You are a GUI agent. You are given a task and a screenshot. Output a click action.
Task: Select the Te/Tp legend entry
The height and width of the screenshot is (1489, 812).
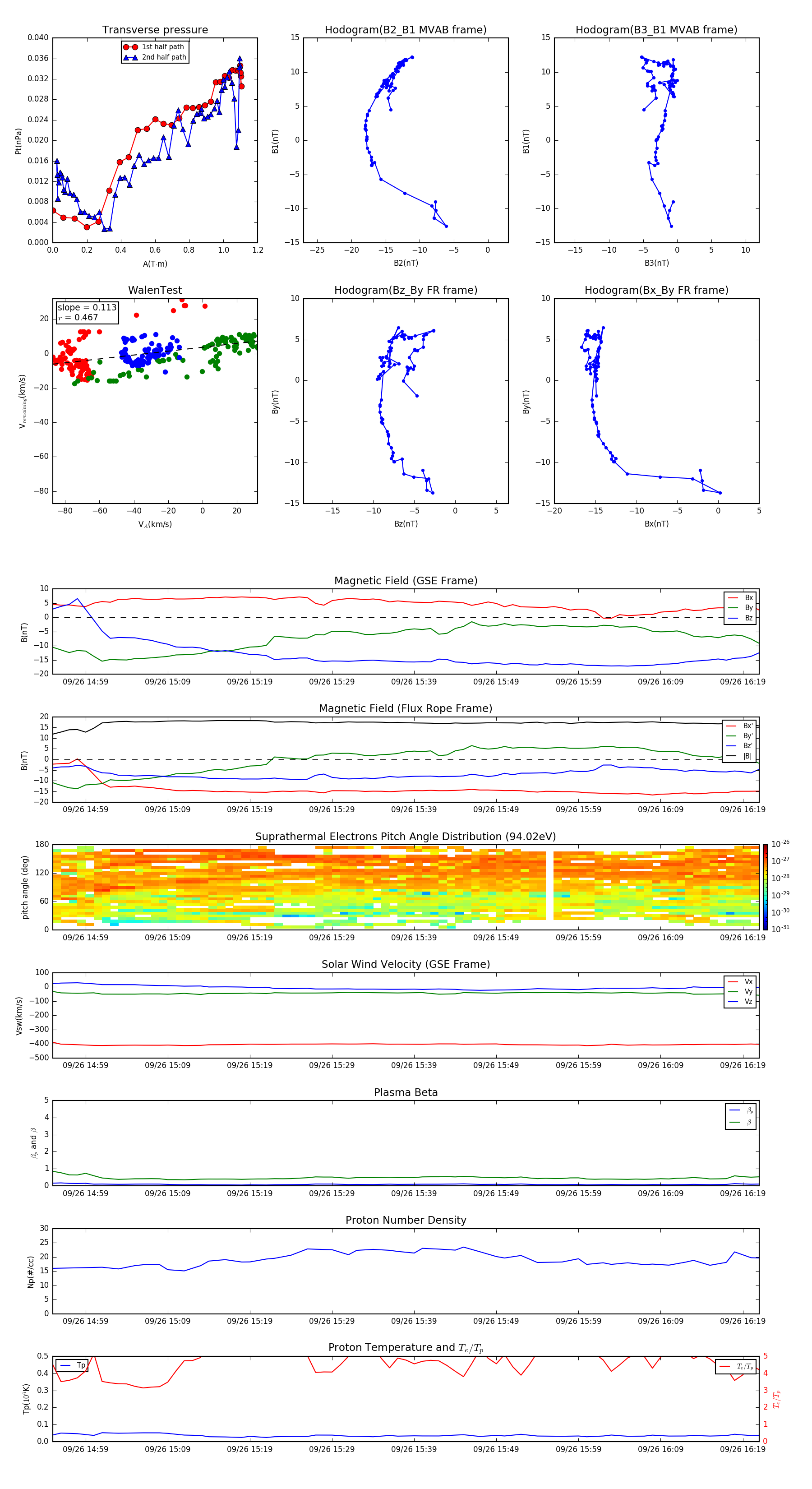(x=736, y=1366)
